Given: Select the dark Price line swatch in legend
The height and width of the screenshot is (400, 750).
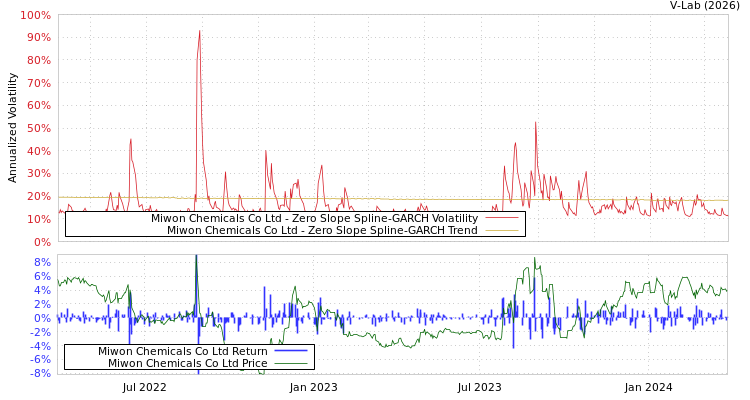Looking at the screenshot, I should pyautogui.click(x=290, y=363).
